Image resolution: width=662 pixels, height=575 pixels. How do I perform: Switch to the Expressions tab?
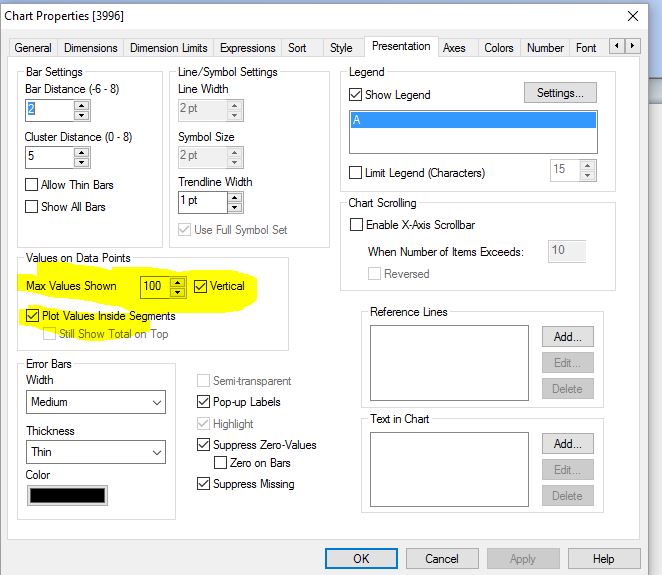click(248, 48)
